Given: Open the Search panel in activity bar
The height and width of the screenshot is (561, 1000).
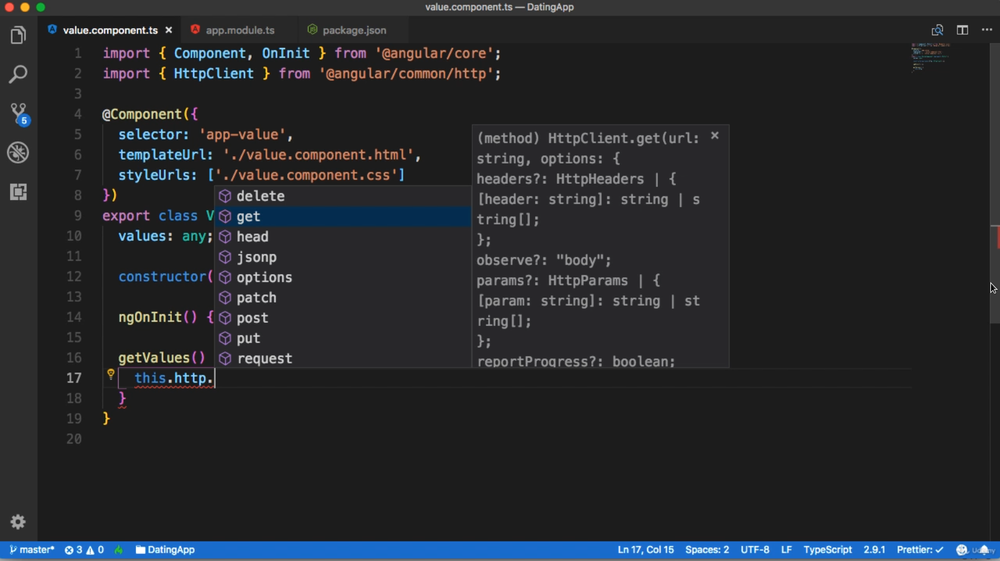Looking at the screenshot, I should (18, 74).
